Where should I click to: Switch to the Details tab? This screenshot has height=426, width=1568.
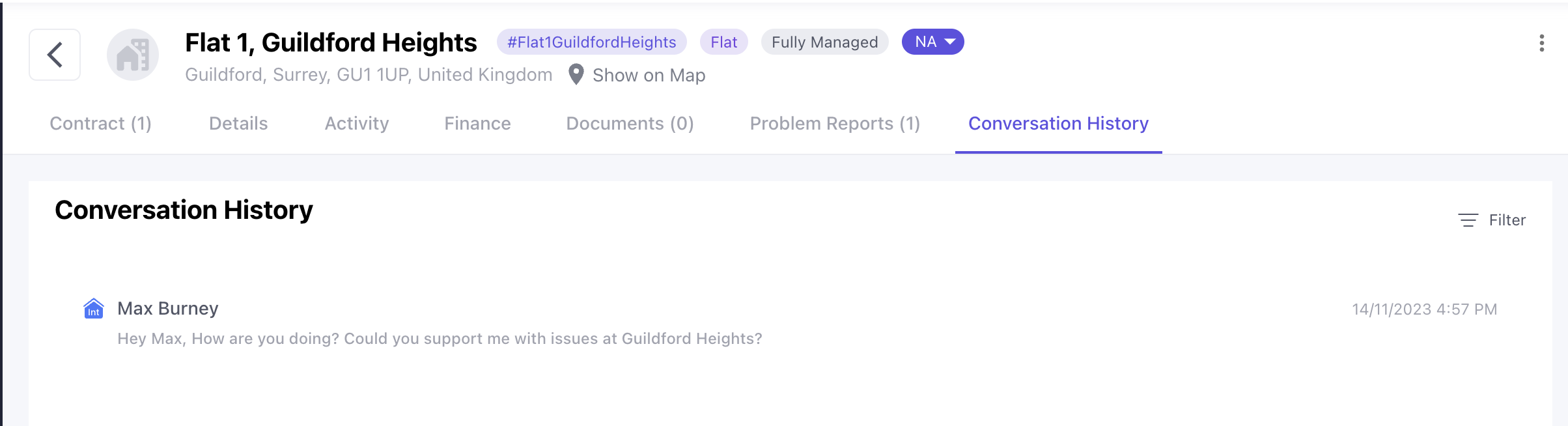pos(238,123)
